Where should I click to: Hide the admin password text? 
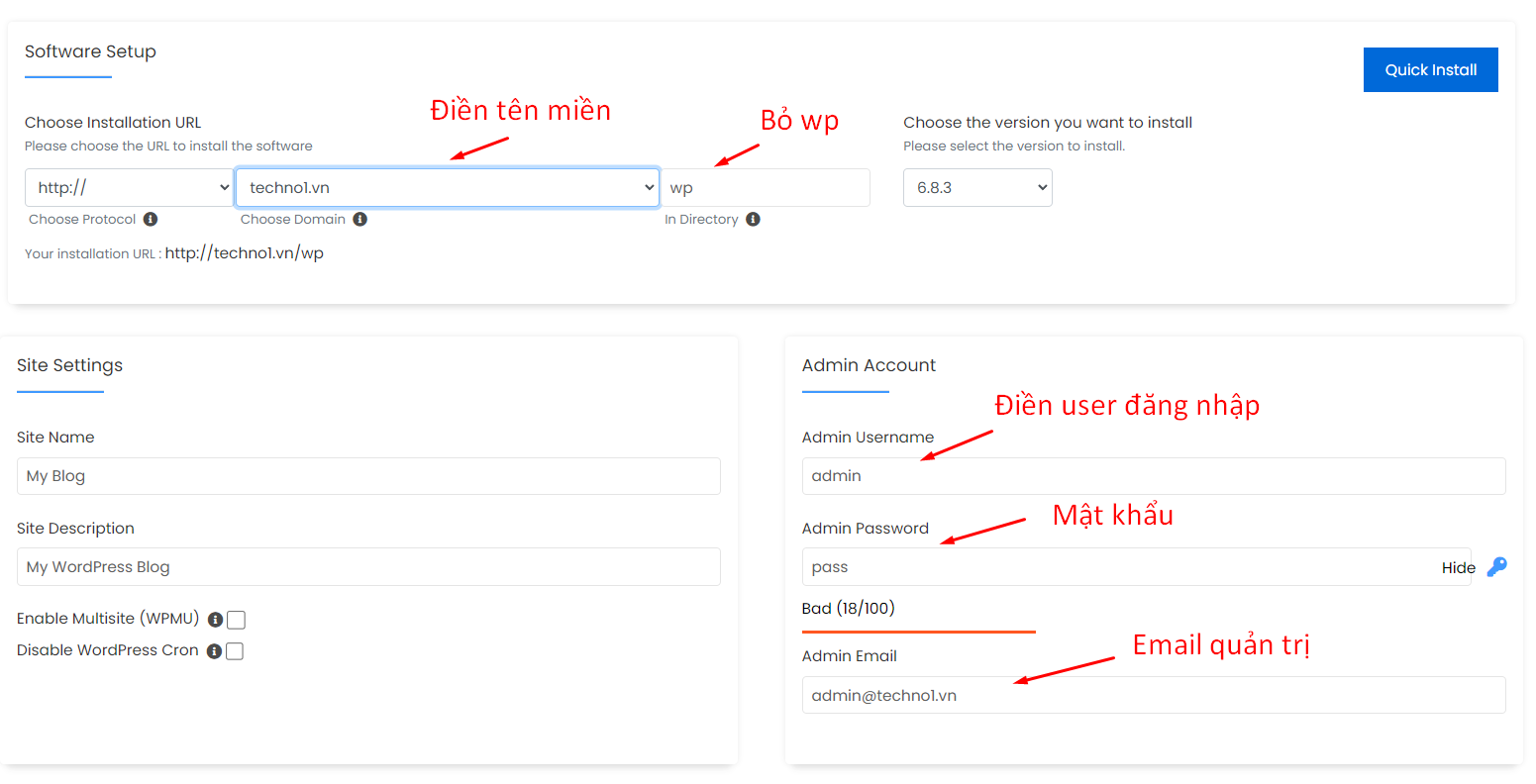[1458, 567]
